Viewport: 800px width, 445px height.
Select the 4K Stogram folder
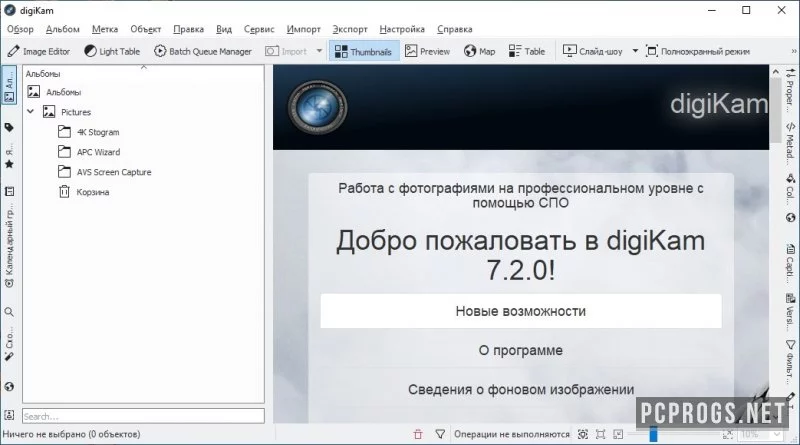pos(89,132)
